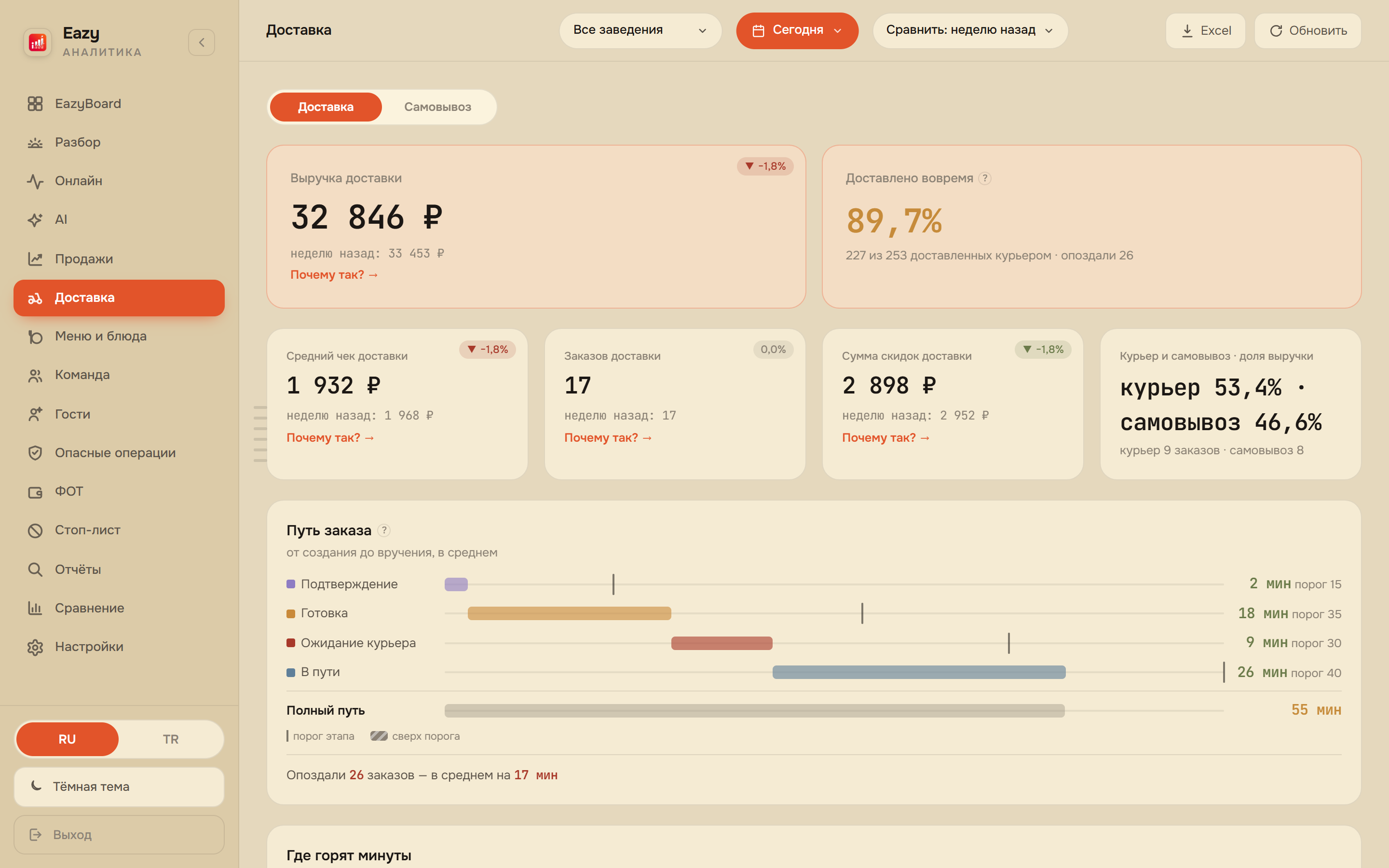Click Почему так? under Выручка доставки
The width and height of the screenshot is (1389, 868).
coord(334,275)
